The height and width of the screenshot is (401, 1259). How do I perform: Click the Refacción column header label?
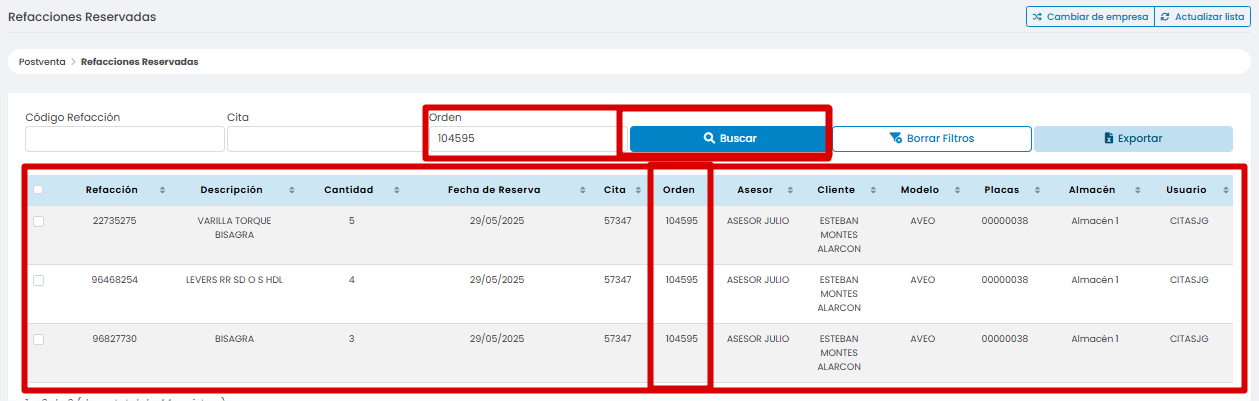(x=112, y=190)
